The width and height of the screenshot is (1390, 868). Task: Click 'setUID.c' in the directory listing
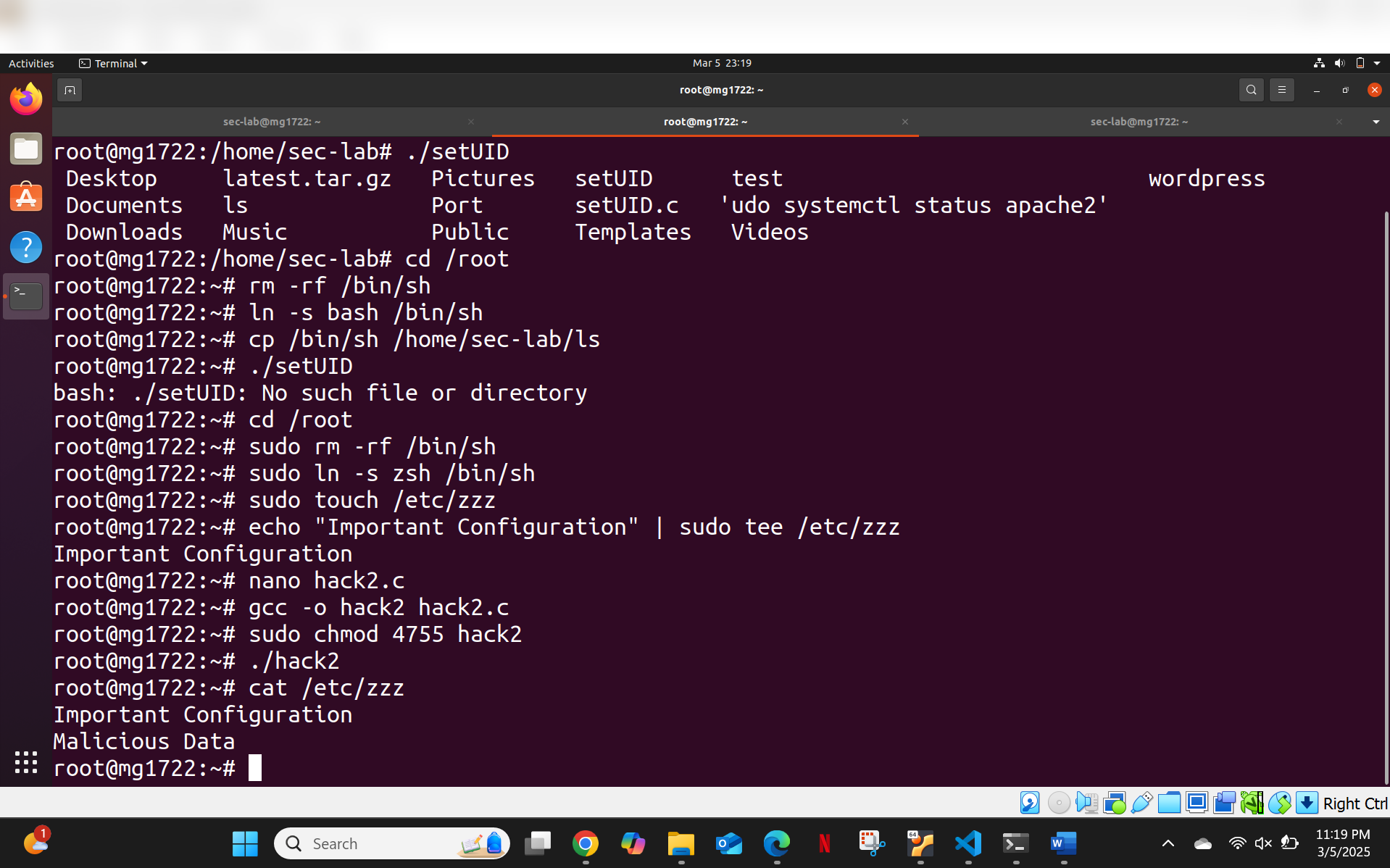coord(627,205)
